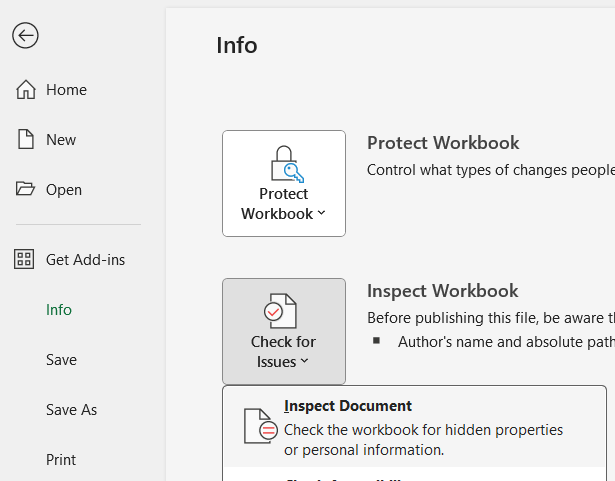Click the Inspect Document page icon
Viewport: 615px width, 481px height.
tap(260, 426)
